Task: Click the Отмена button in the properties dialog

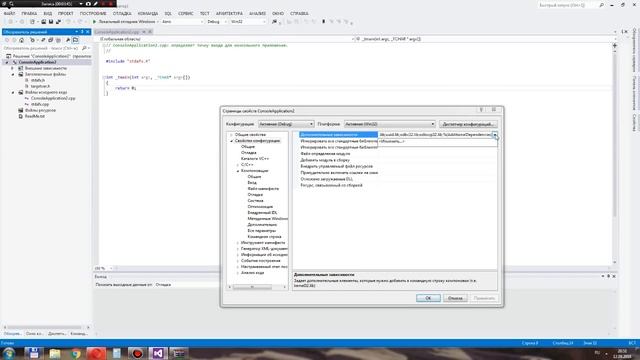Action: [x=455, y=298]
